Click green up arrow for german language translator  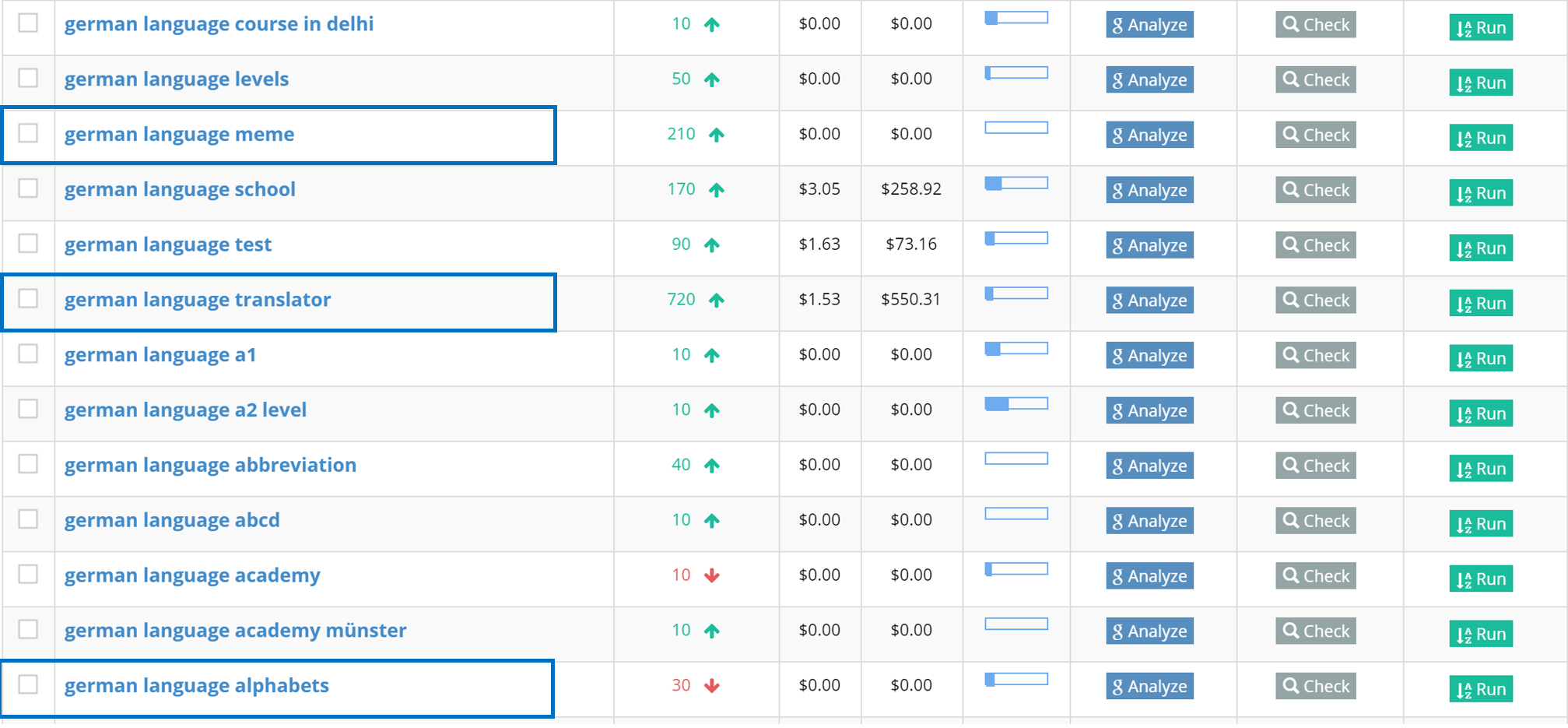point(716,300)
